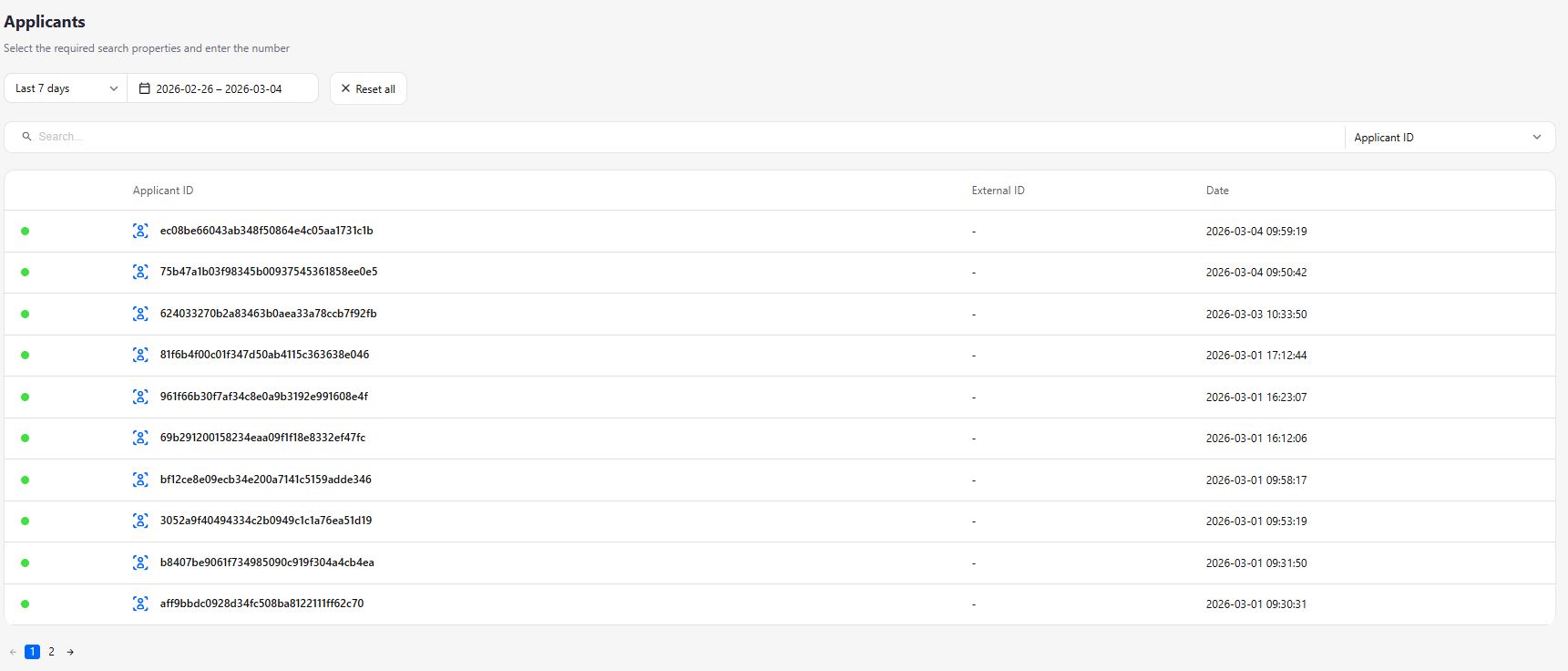The image size is (1568, 671).
Task: Click the previous page arrow
Action: (x=13, y=652)
